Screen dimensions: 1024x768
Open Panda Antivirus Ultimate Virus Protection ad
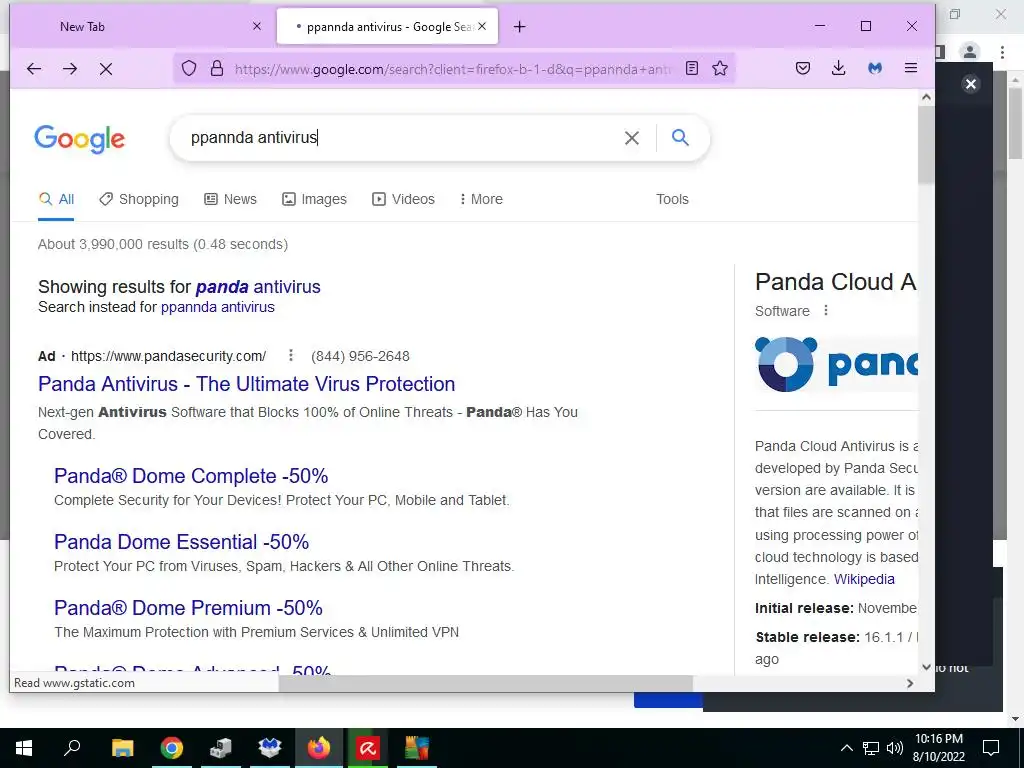point(246,384)
